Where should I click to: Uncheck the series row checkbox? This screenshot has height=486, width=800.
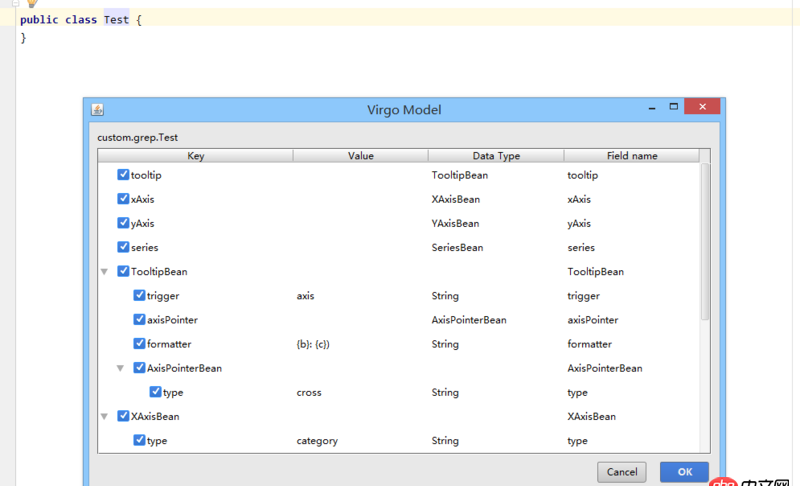point(123,247)
